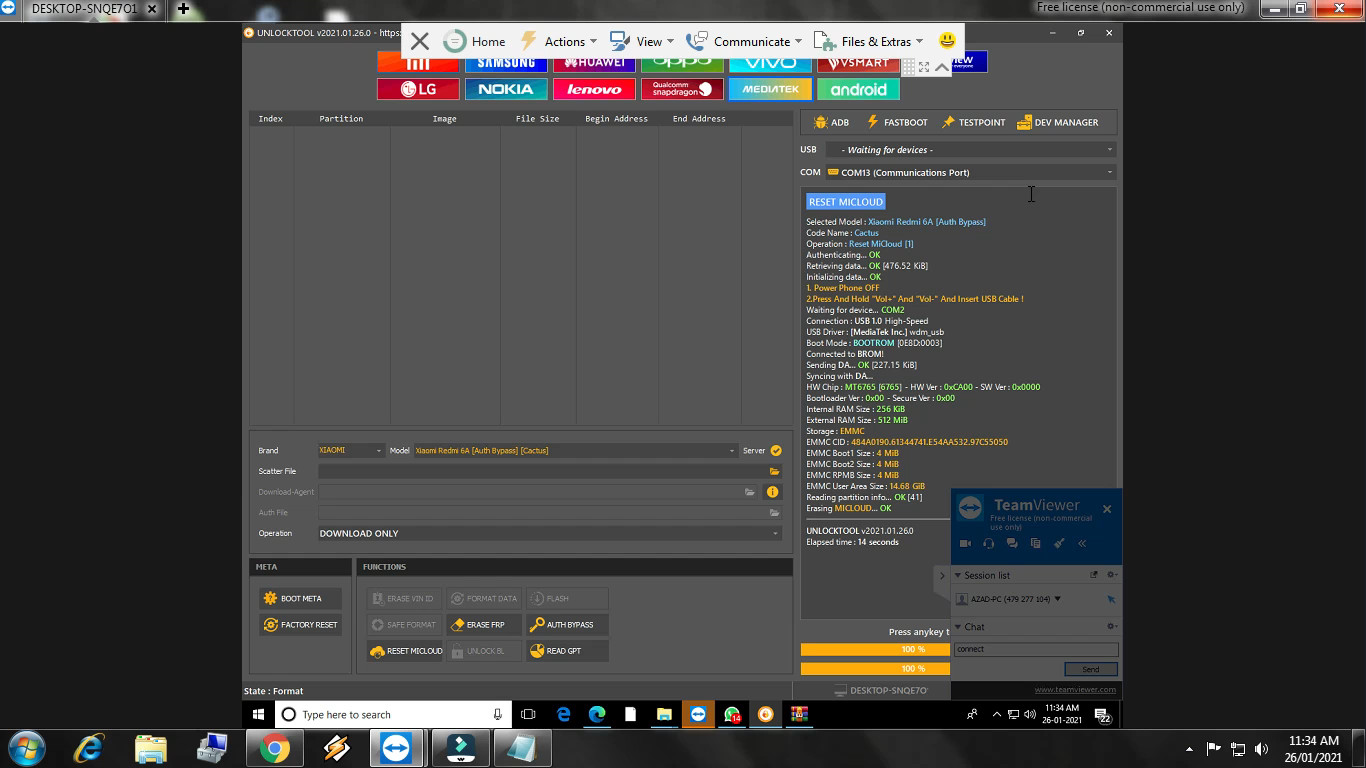This screenshot has height=768, width=1366.
Task: Click the Begin Address column header
Action: point(616,118)
